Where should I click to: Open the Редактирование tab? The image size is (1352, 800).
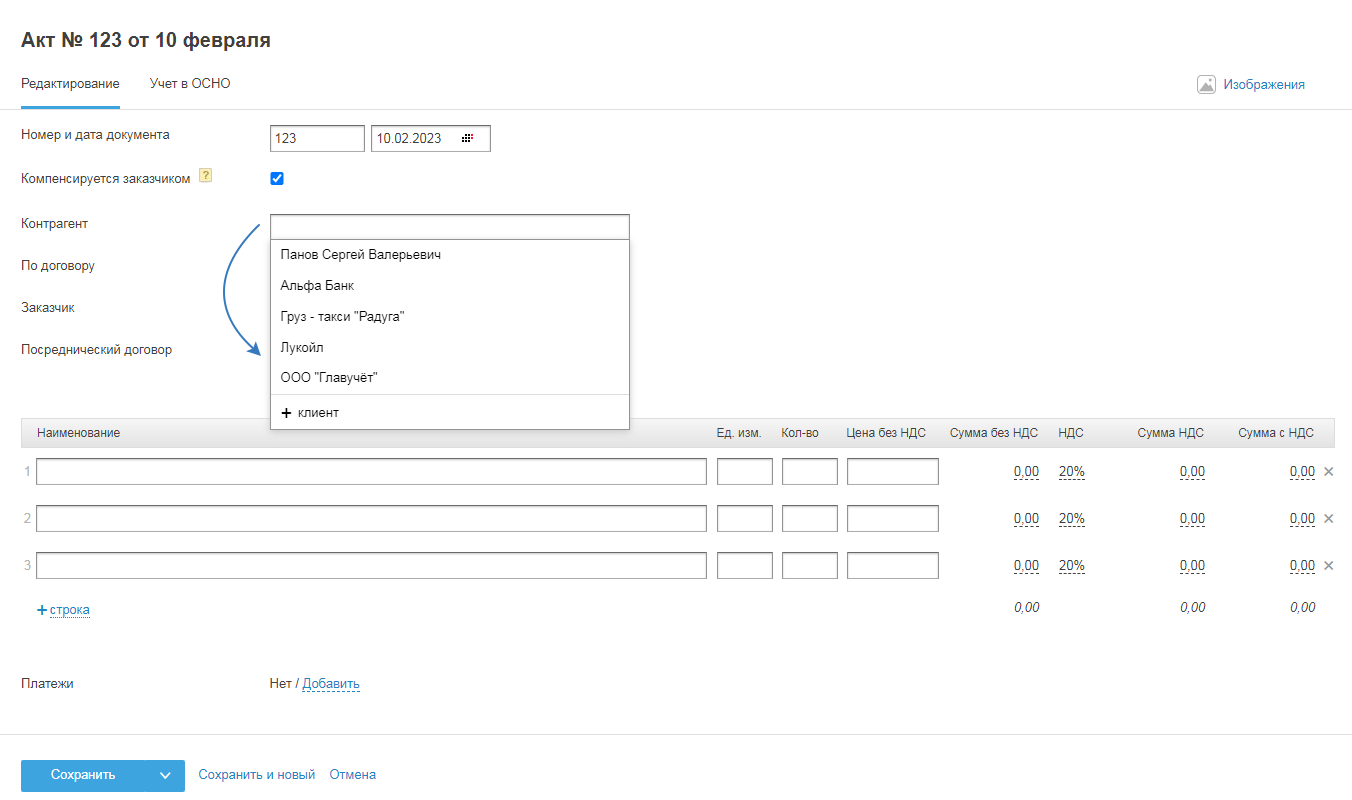click(x=70, y=84)
